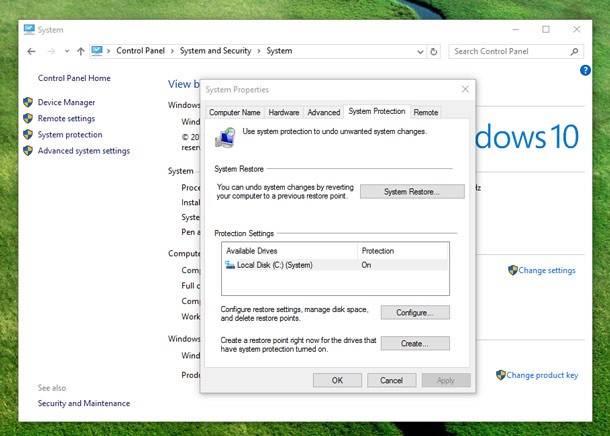Click the forward navigation arrow

click(51, 51)
